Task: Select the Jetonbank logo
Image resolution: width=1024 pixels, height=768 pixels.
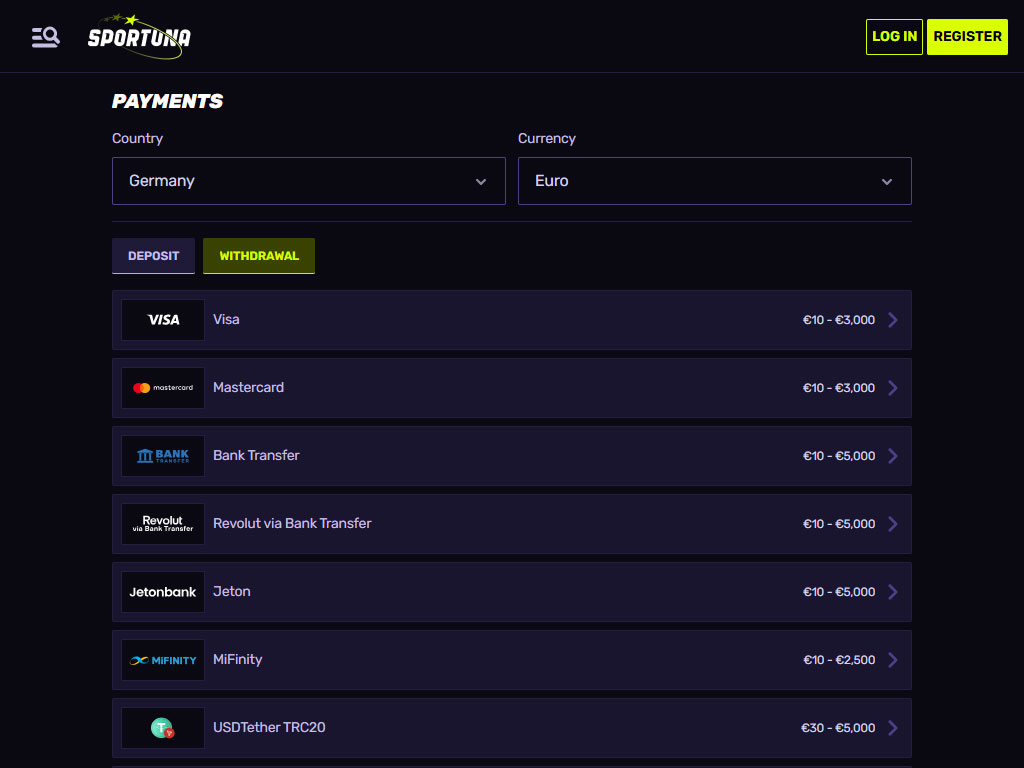Action: [x=163, y=592]
